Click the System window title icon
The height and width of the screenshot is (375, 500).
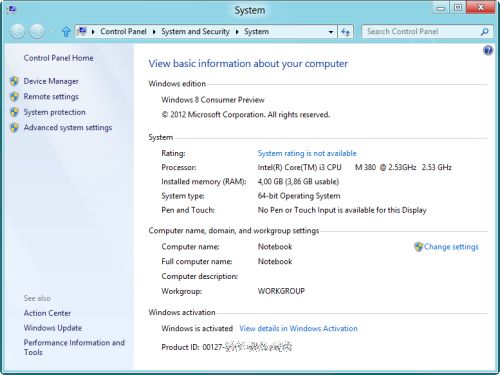click(x=12, y=9)
